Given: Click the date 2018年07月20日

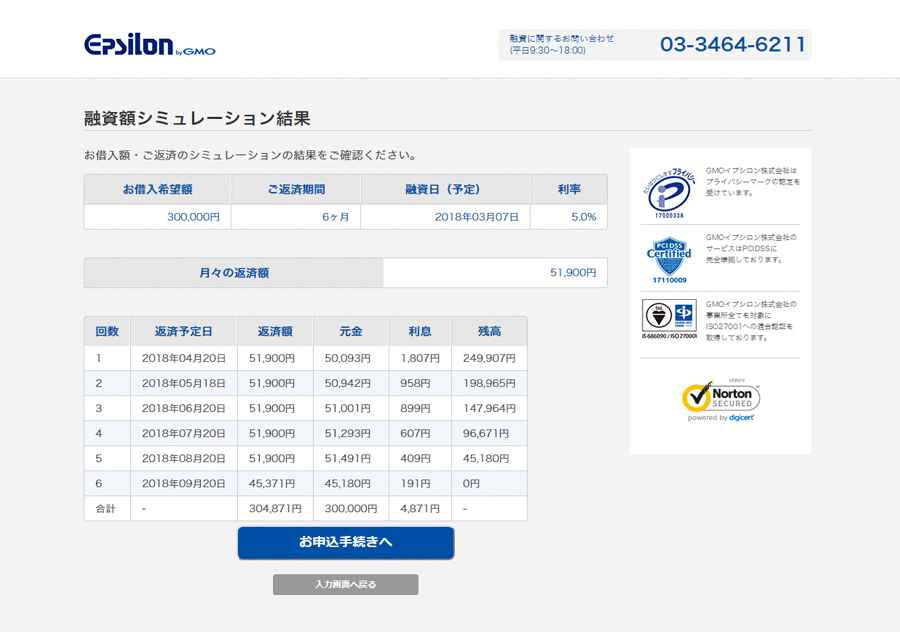Looking at the screenshot, I should [x=184, y=433].
